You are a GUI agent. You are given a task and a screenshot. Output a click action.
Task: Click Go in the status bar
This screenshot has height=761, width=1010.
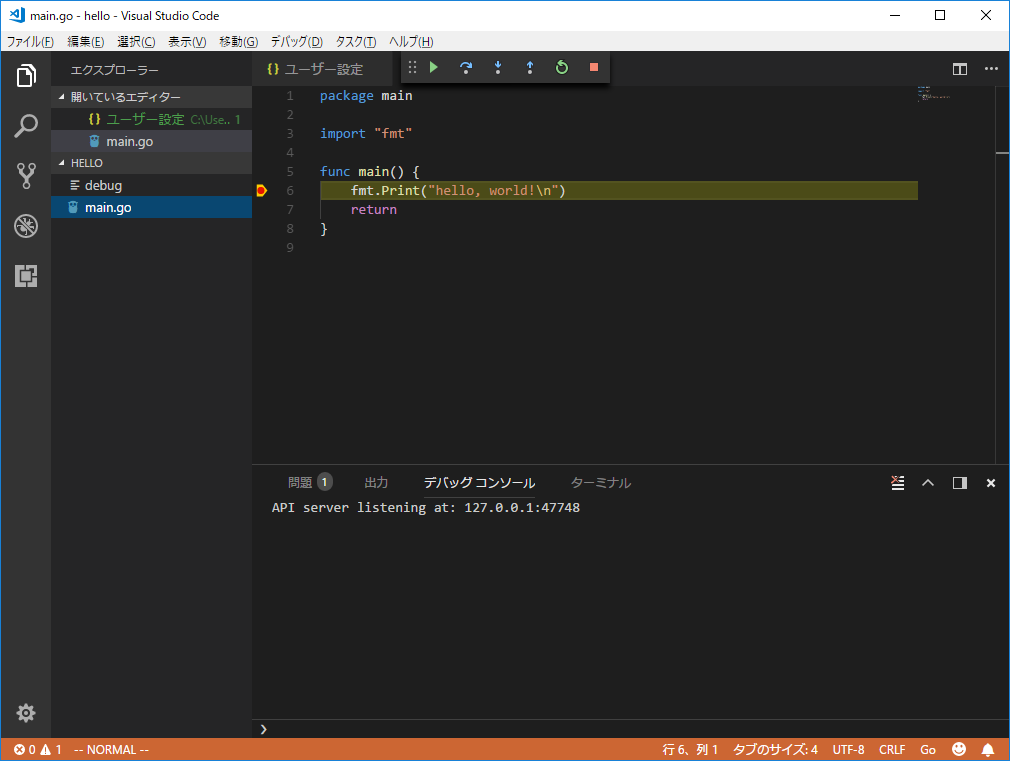[927, 749]
